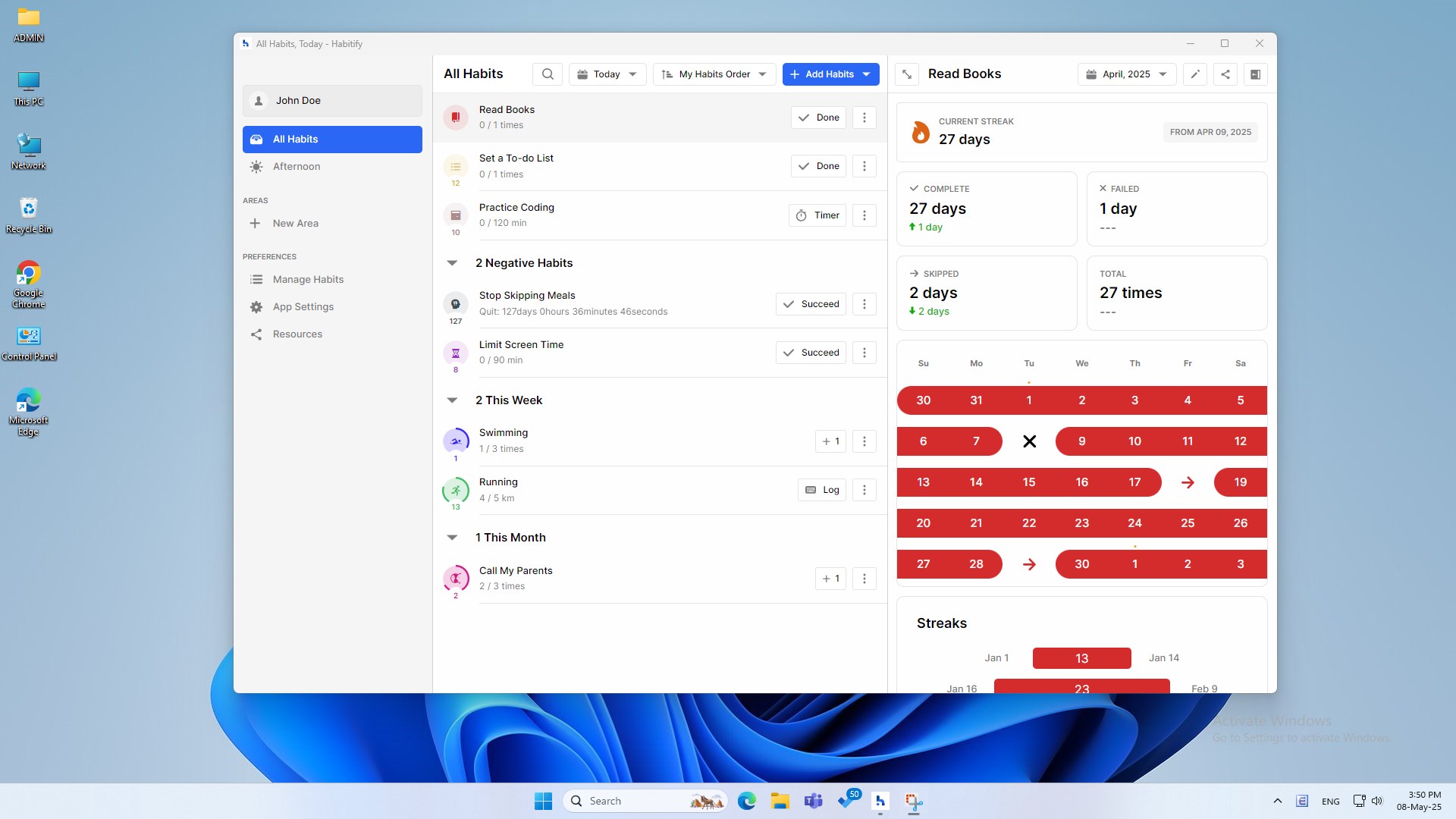Open more options for Read Books
The image size is (1456, 819).
(864, 118)
